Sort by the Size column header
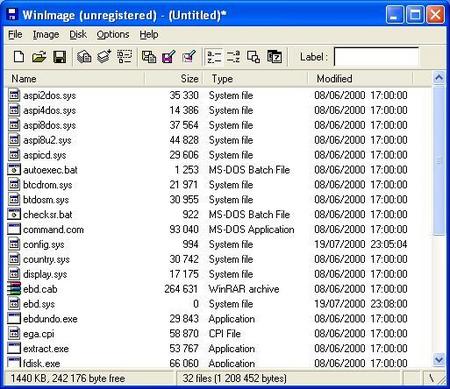The height and width of the screenshot is (389, 450). (x=174, y=79)
